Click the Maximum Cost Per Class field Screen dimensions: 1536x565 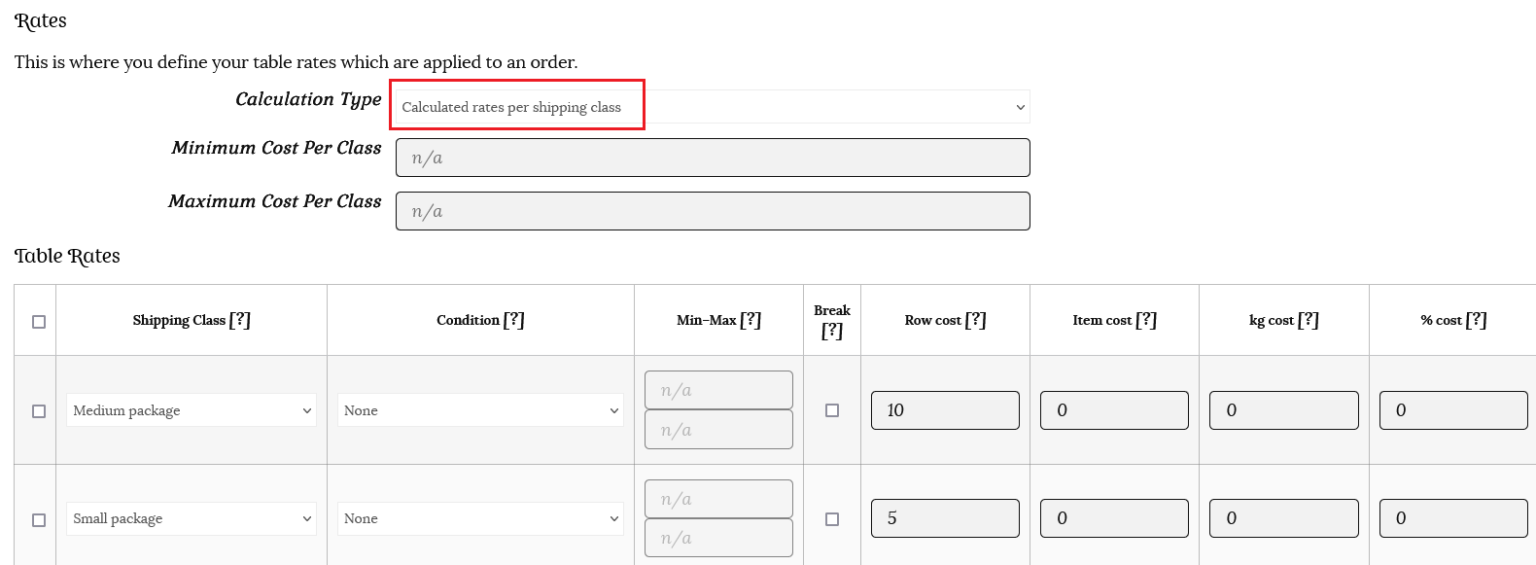712,211
